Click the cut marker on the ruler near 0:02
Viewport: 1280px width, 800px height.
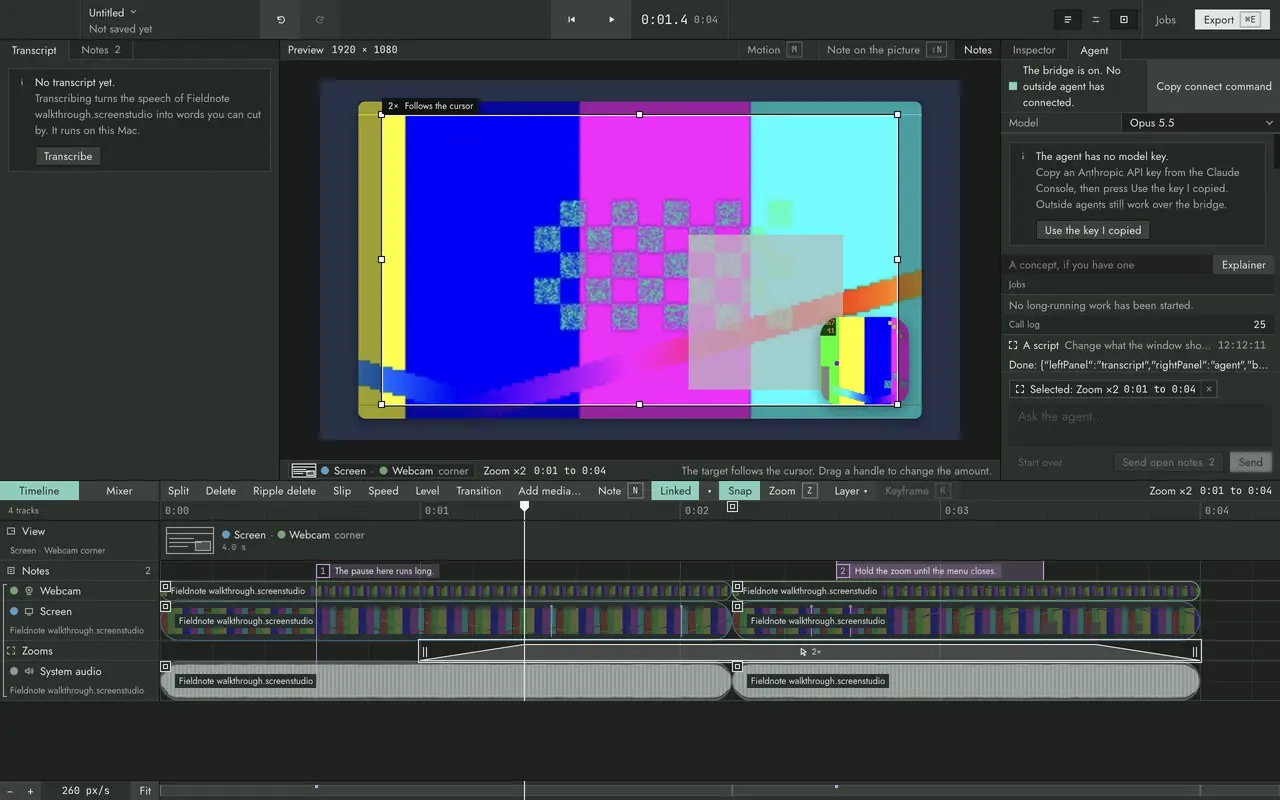click(732, 507)
